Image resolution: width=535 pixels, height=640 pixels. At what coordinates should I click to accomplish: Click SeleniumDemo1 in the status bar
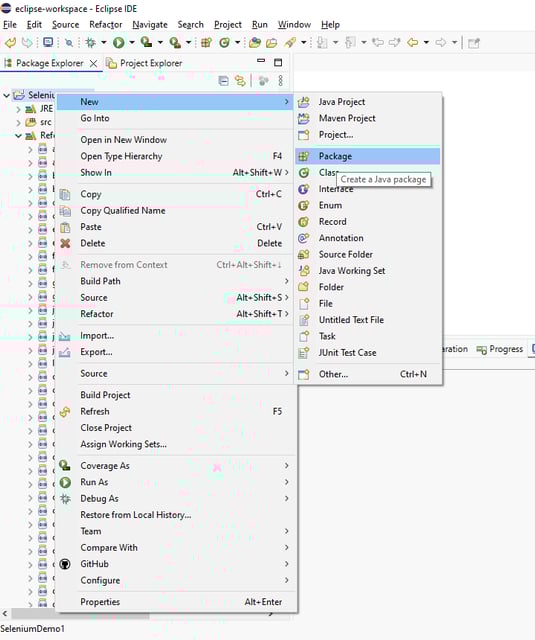point(33,629)
